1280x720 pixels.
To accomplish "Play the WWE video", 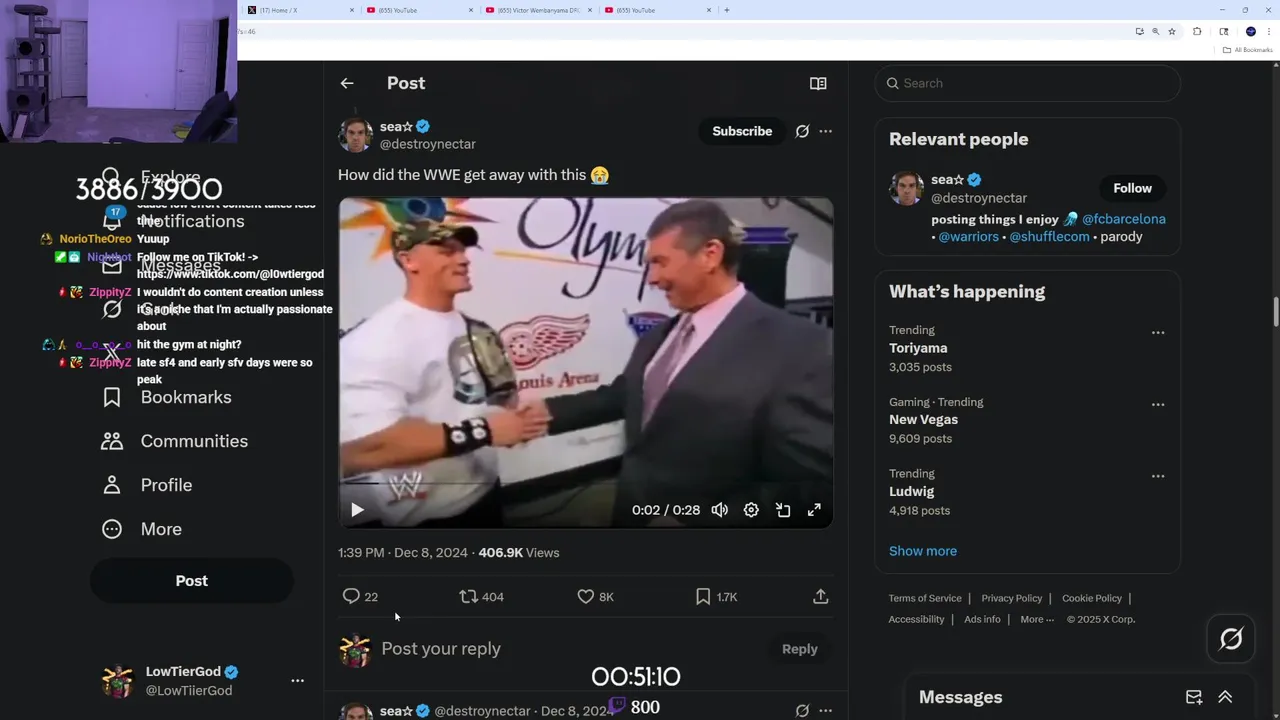I will point(357,510).
